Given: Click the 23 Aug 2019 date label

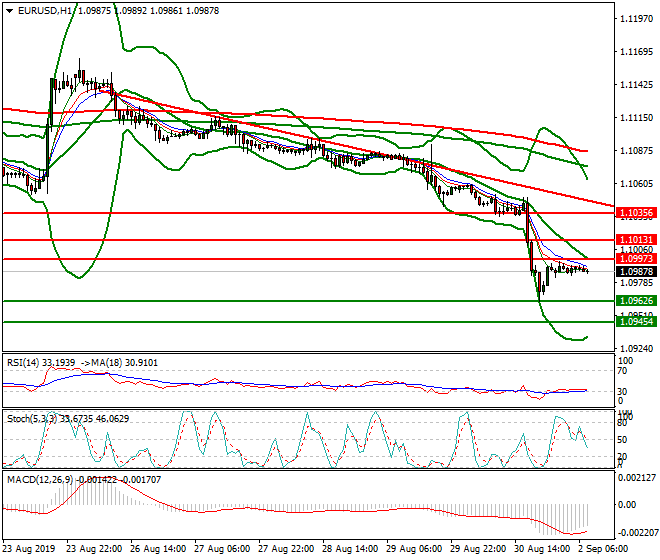Looking at the screenshot, I should (30, 549).
